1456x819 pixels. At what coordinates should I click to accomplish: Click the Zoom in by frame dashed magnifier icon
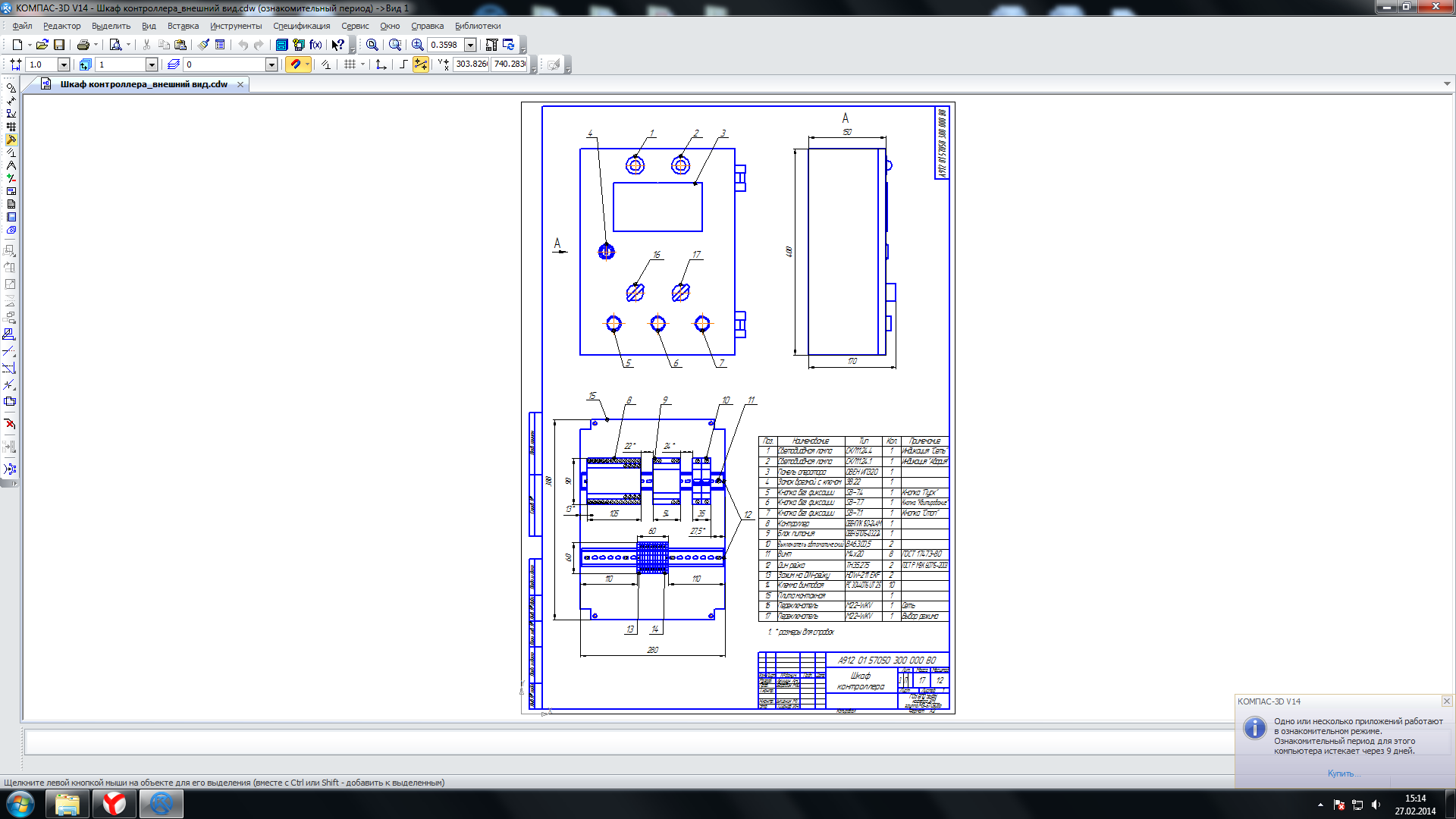[x=394, y=45]
